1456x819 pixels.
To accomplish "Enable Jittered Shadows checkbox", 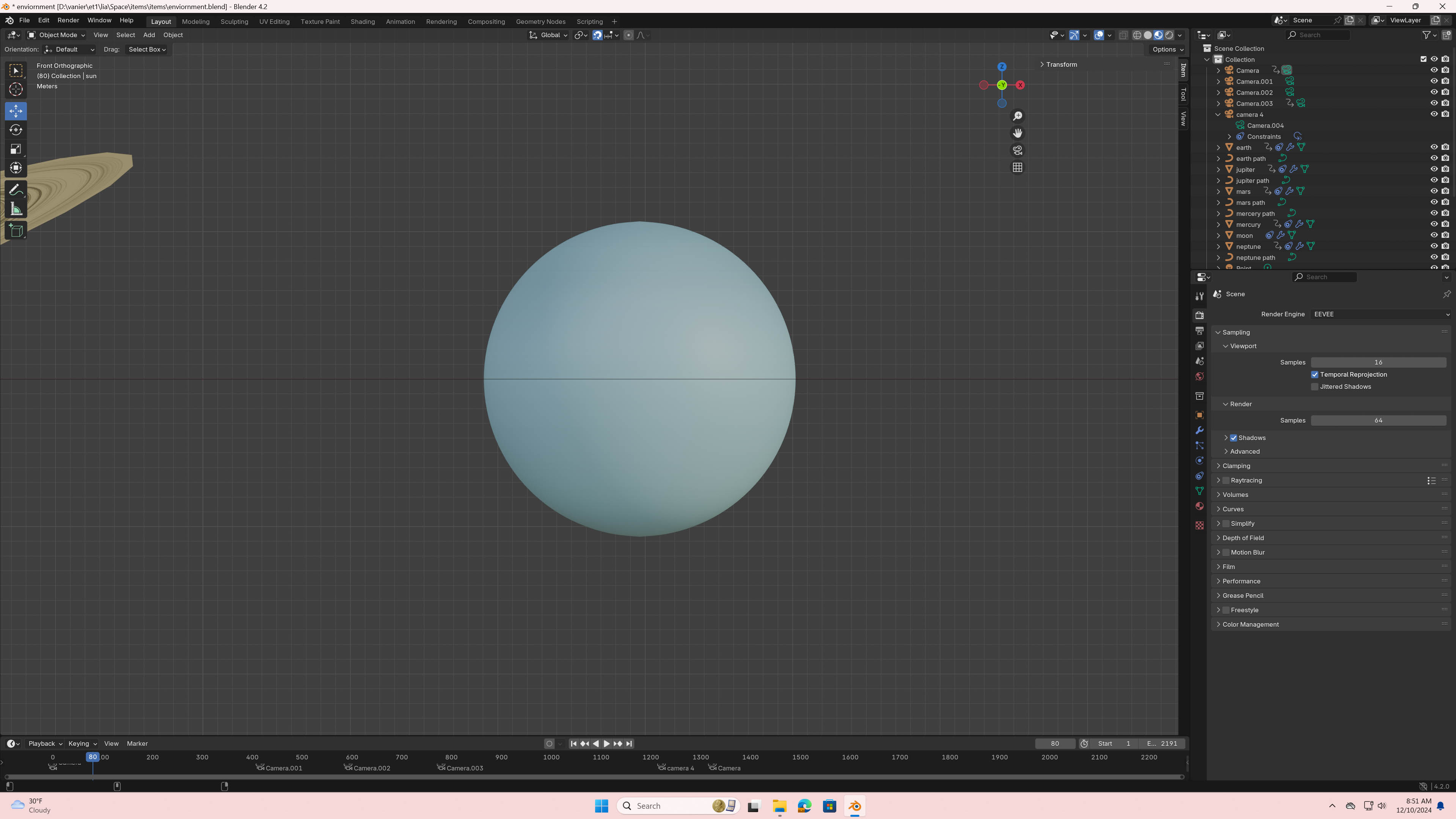I will tap(1315, 387).
